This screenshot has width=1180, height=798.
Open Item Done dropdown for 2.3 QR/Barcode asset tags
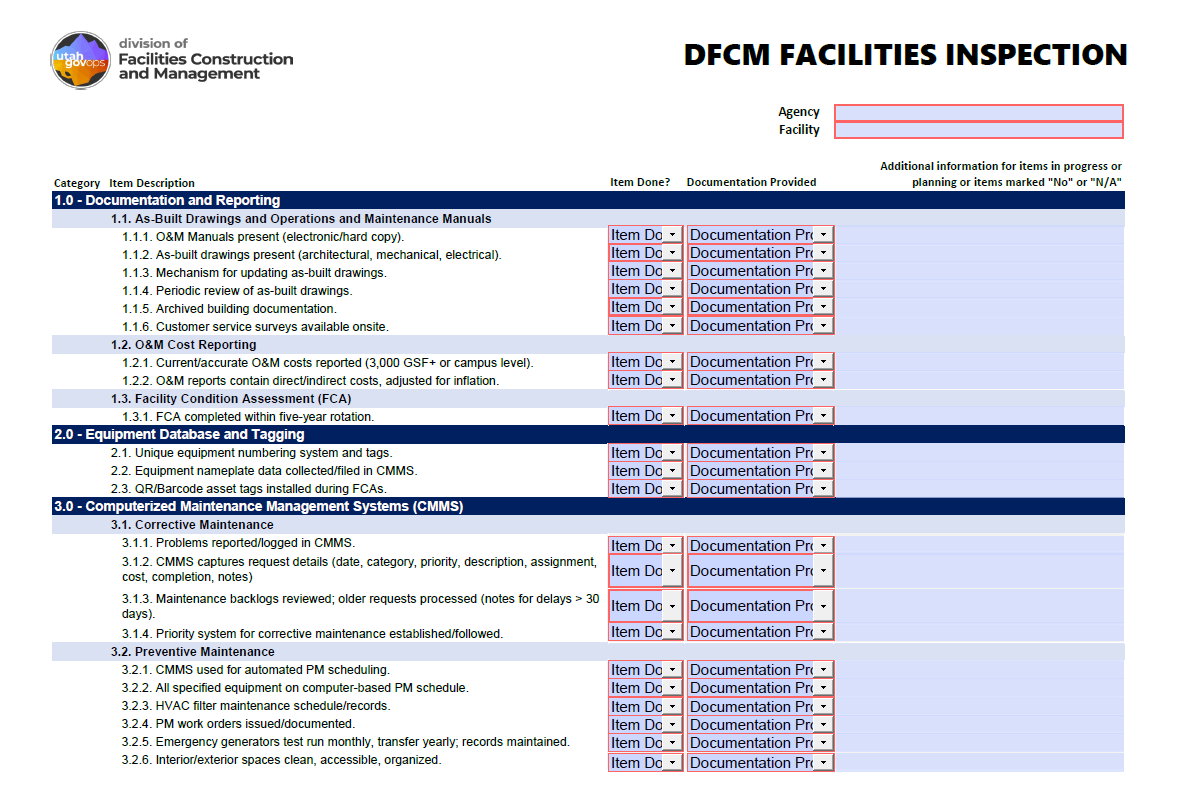click(646, 489)
